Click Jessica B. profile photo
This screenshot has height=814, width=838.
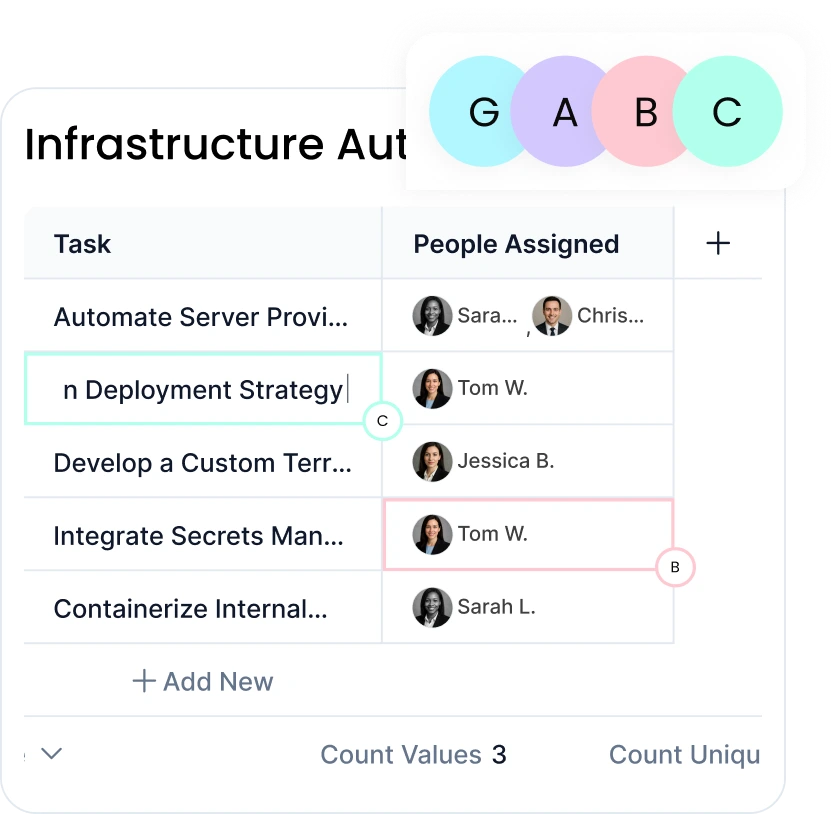coord(432,462)
